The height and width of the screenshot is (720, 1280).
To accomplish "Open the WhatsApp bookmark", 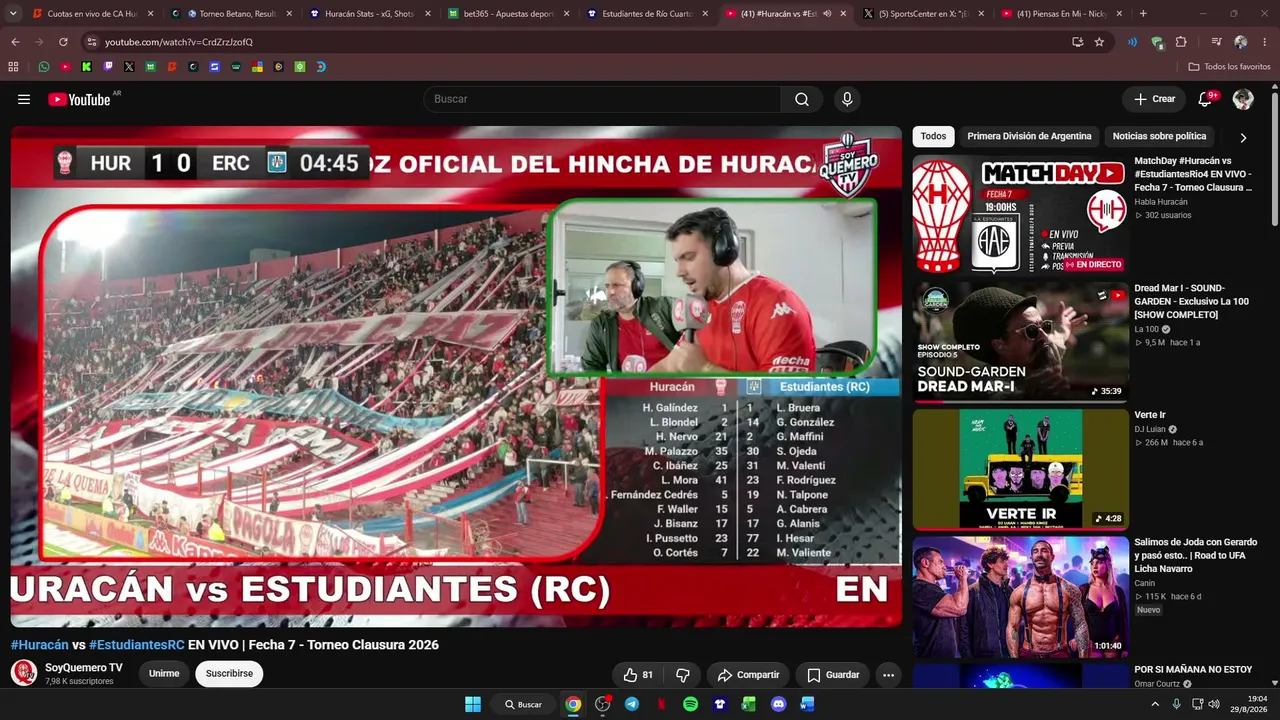I will (44, 67).
